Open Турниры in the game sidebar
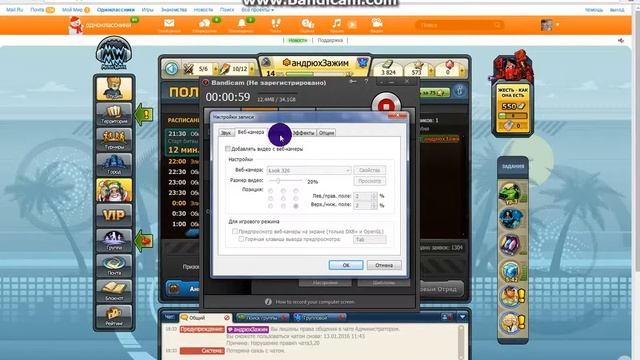The width and height of the screenshot is (640, 360). tap(114, 139)
